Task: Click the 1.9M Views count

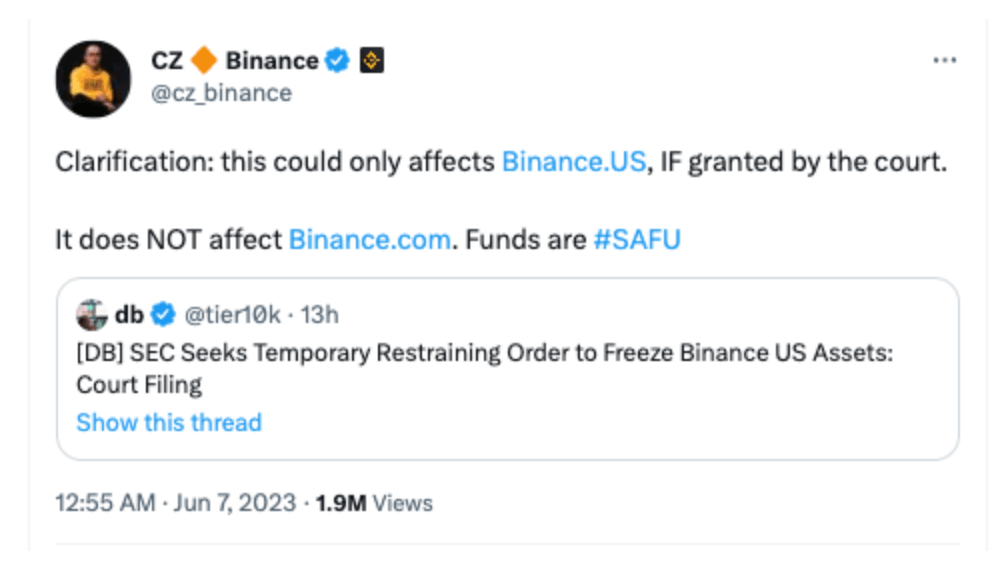Action: pos(374,503)
